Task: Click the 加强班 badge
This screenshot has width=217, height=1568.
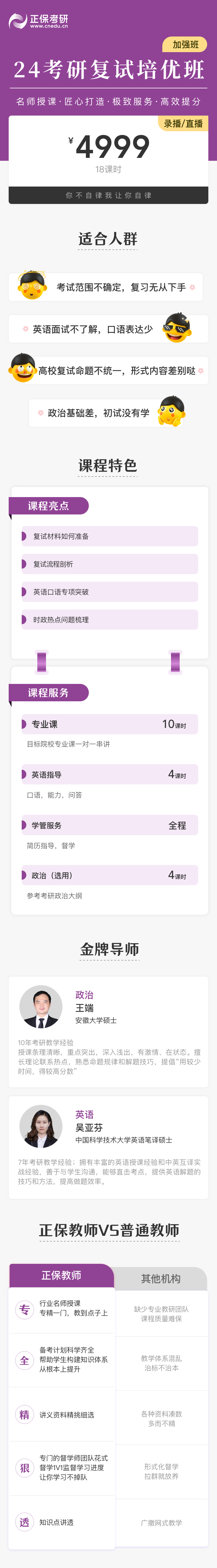Action: click(x=185, y=44)
